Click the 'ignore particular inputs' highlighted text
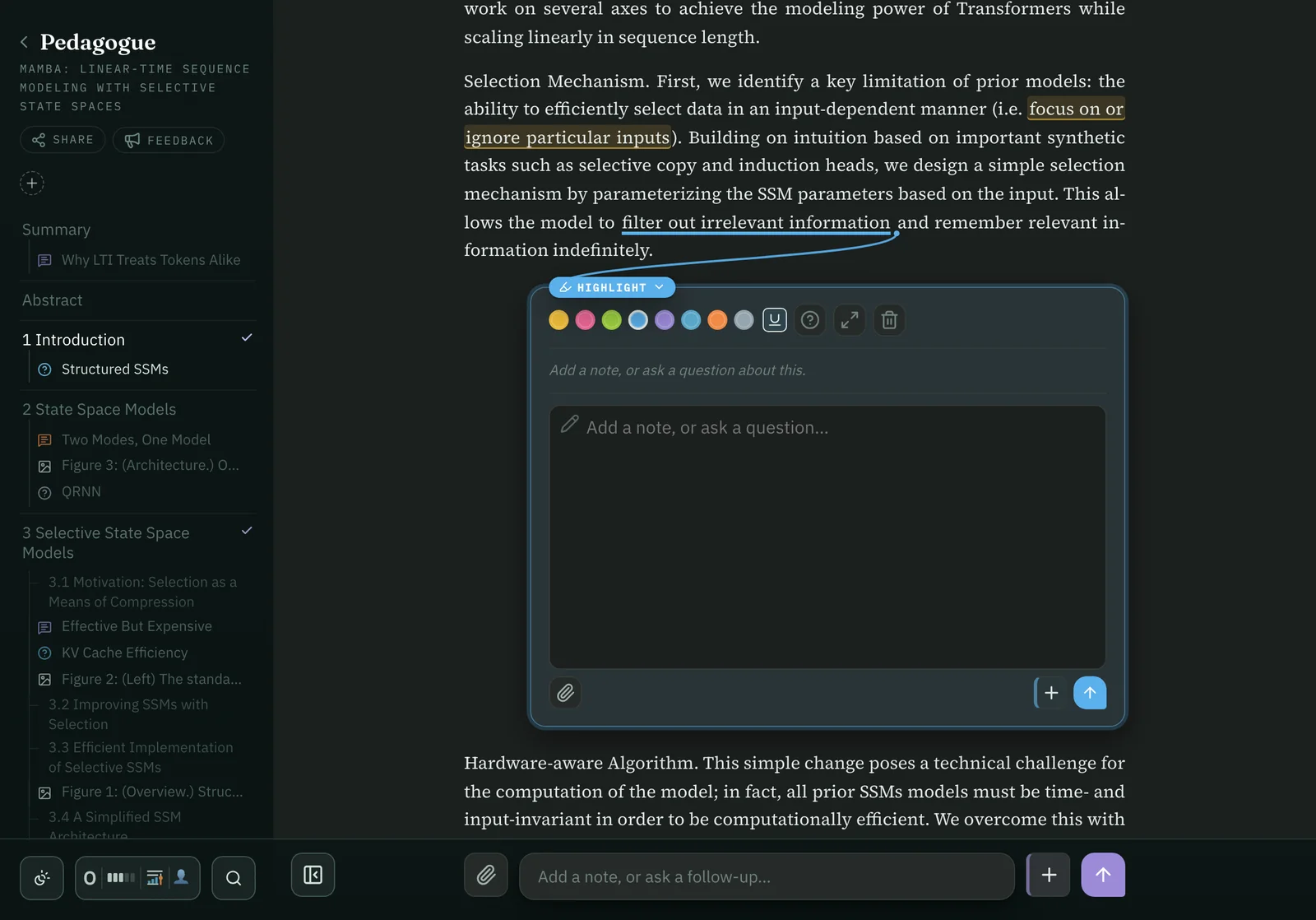This screenshot has width=1316, height=920. [568, 137]
